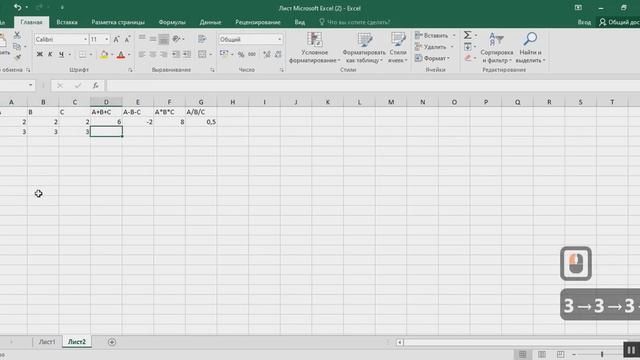
Task: Click the Copy icon in clipboard group
Action: (17, 47)
